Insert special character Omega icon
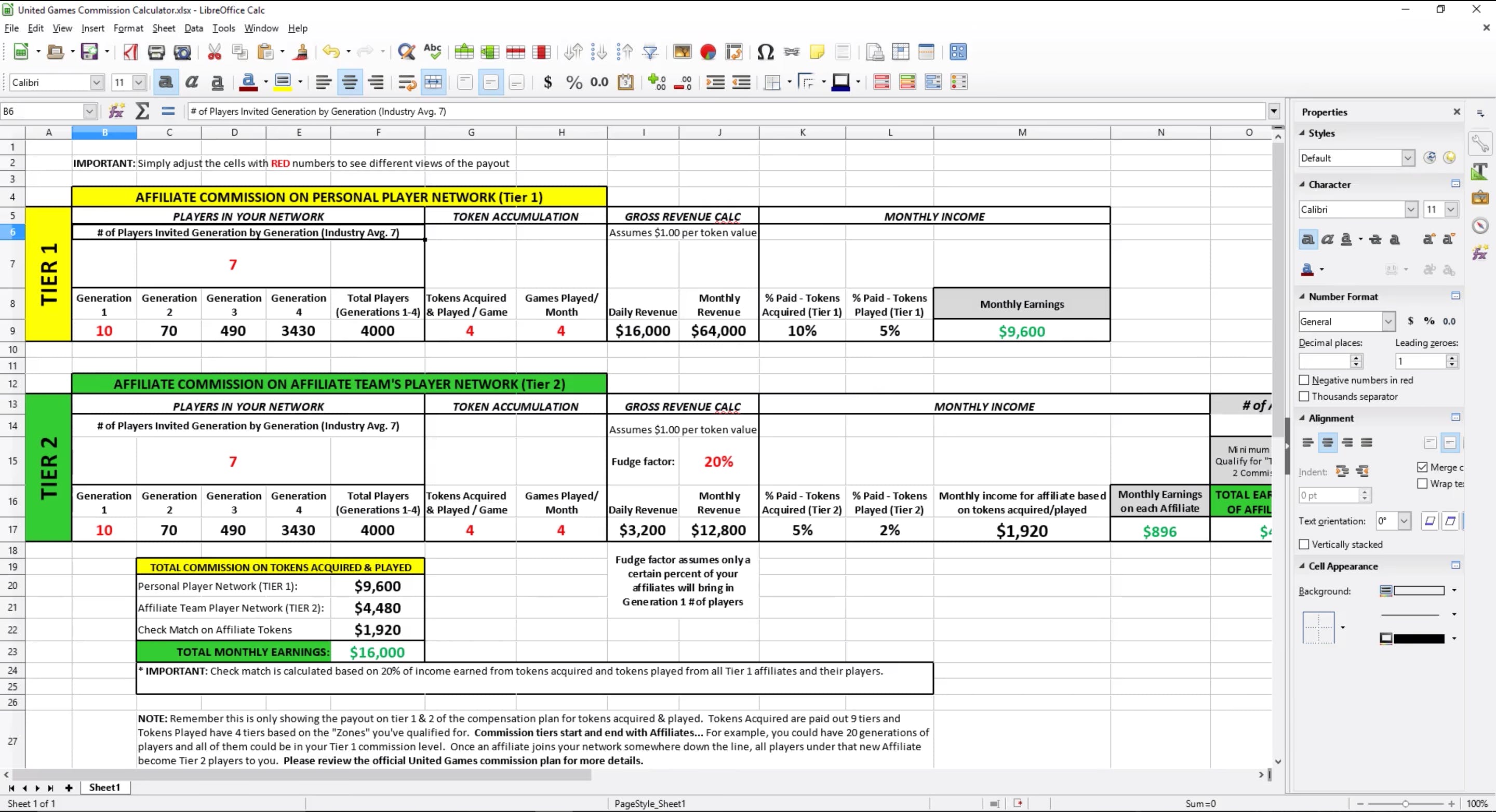 pyautogui.click(x=766, y=52)
